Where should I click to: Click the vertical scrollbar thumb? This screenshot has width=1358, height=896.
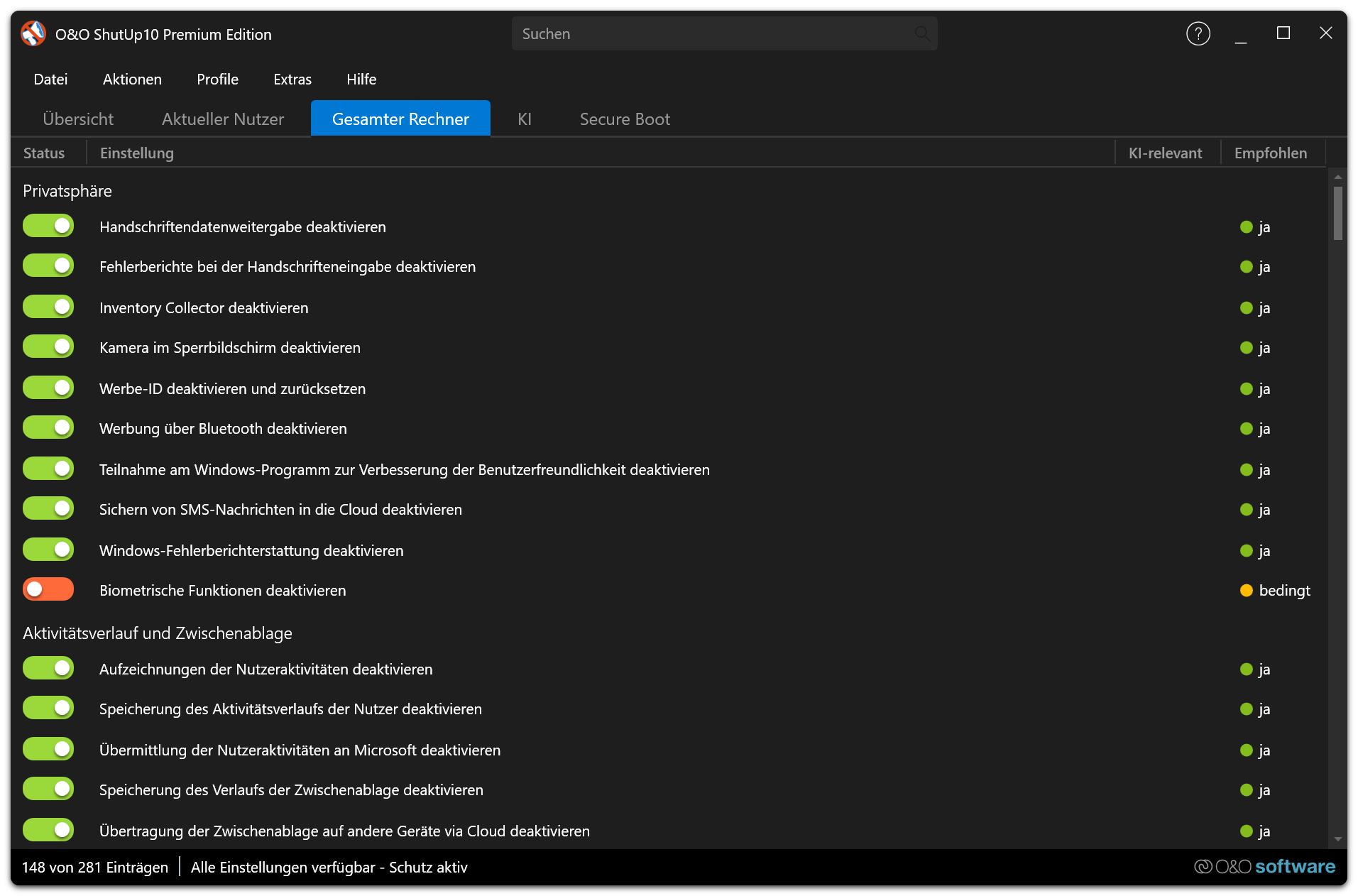1337,213
